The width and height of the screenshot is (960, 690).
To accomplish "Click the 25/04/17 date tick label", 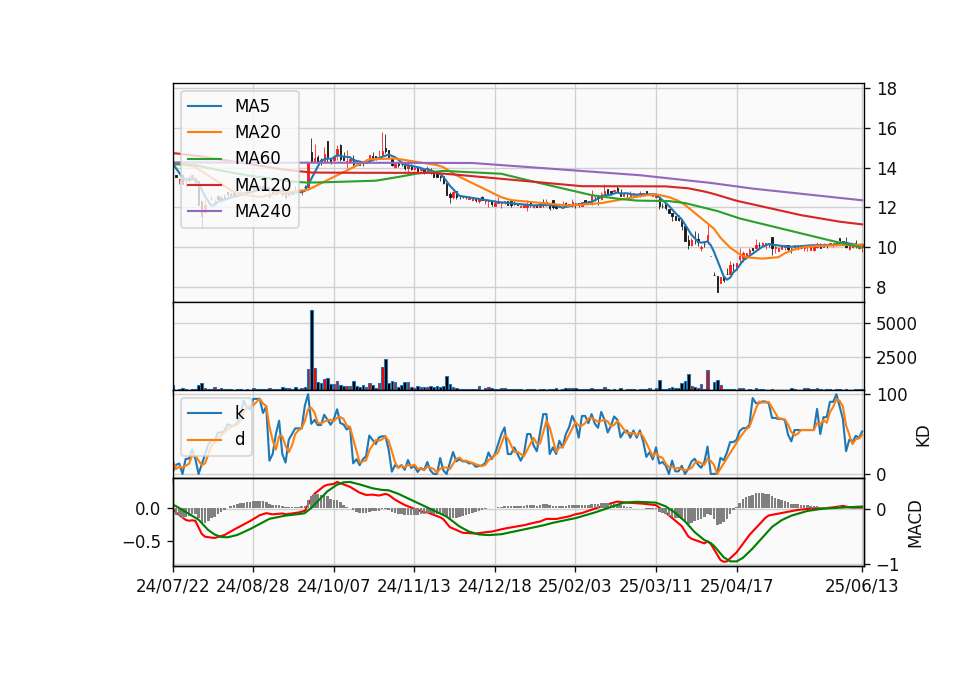I will pyautogui.click(x=737, y=586).
